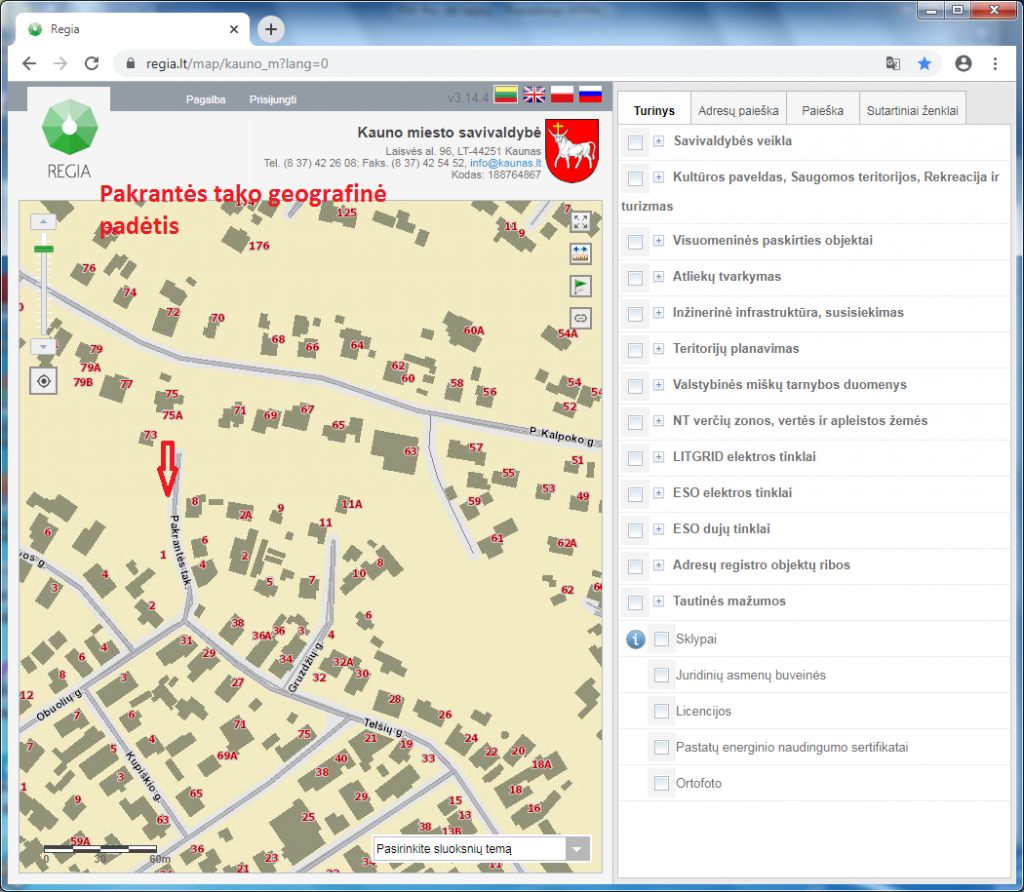1024x892 pixels.
Task: Click the info@kaunas.lt email link
Action: pos(505,162)
